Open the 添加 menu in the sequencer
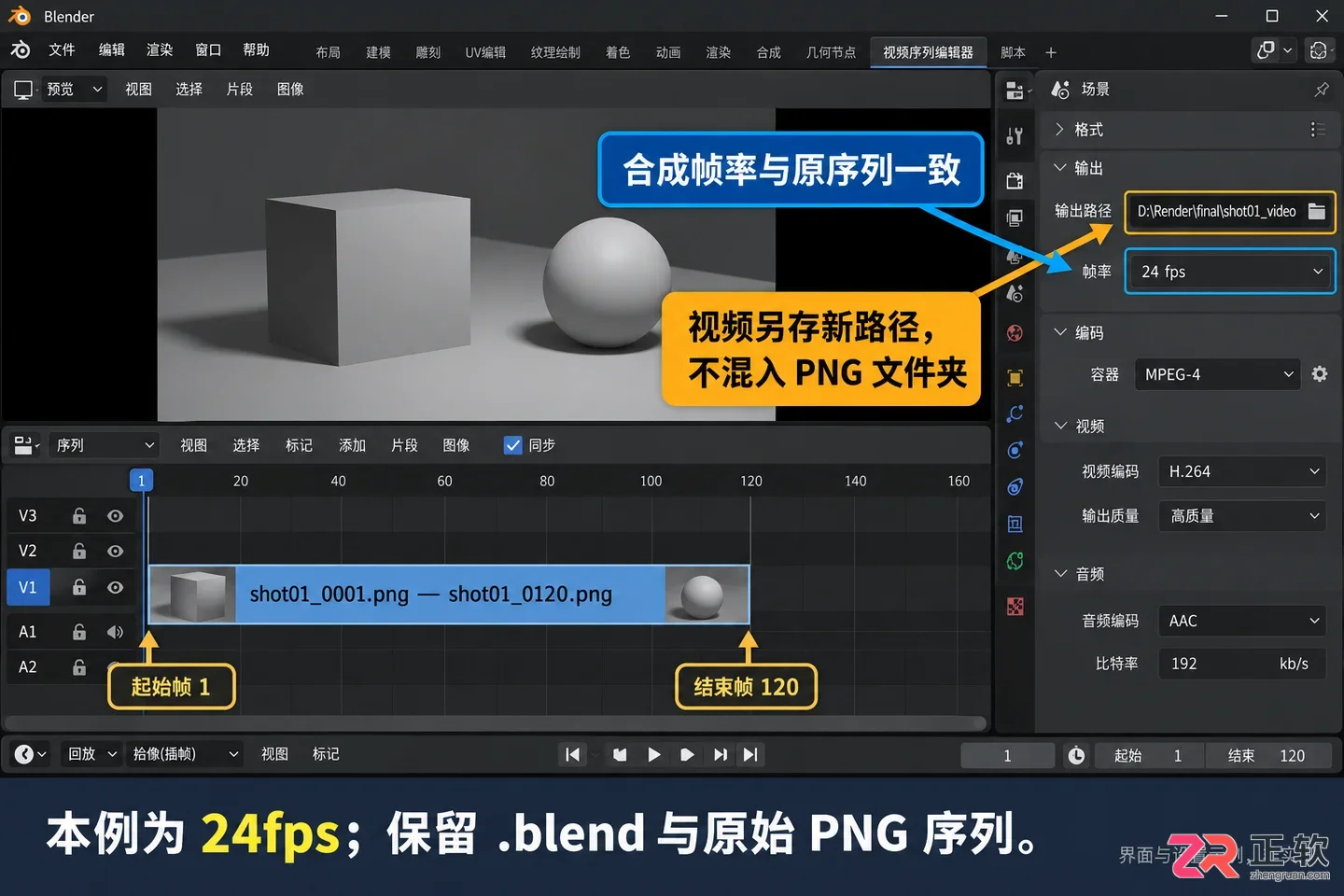Viewport: 1344px width, 896px height. click(352, 445)
